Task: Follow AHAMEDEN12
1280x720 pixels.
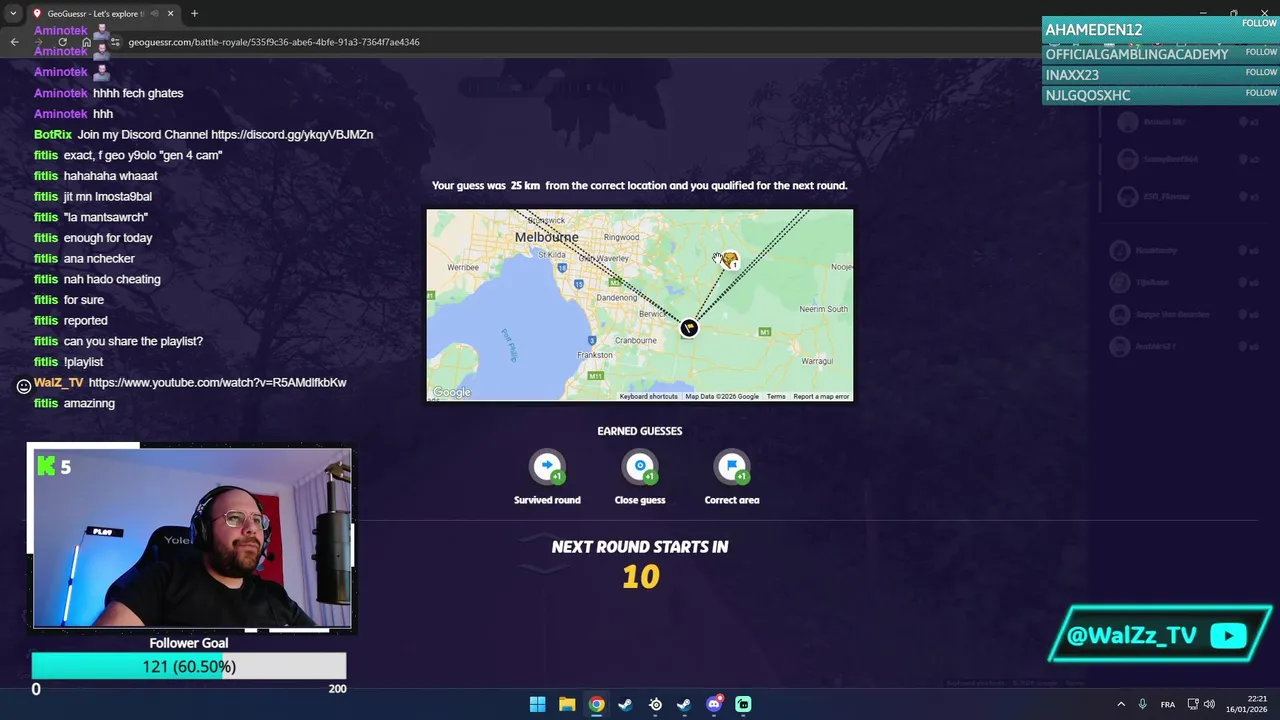Action: pyautogui.click(x=1260, y=23)
